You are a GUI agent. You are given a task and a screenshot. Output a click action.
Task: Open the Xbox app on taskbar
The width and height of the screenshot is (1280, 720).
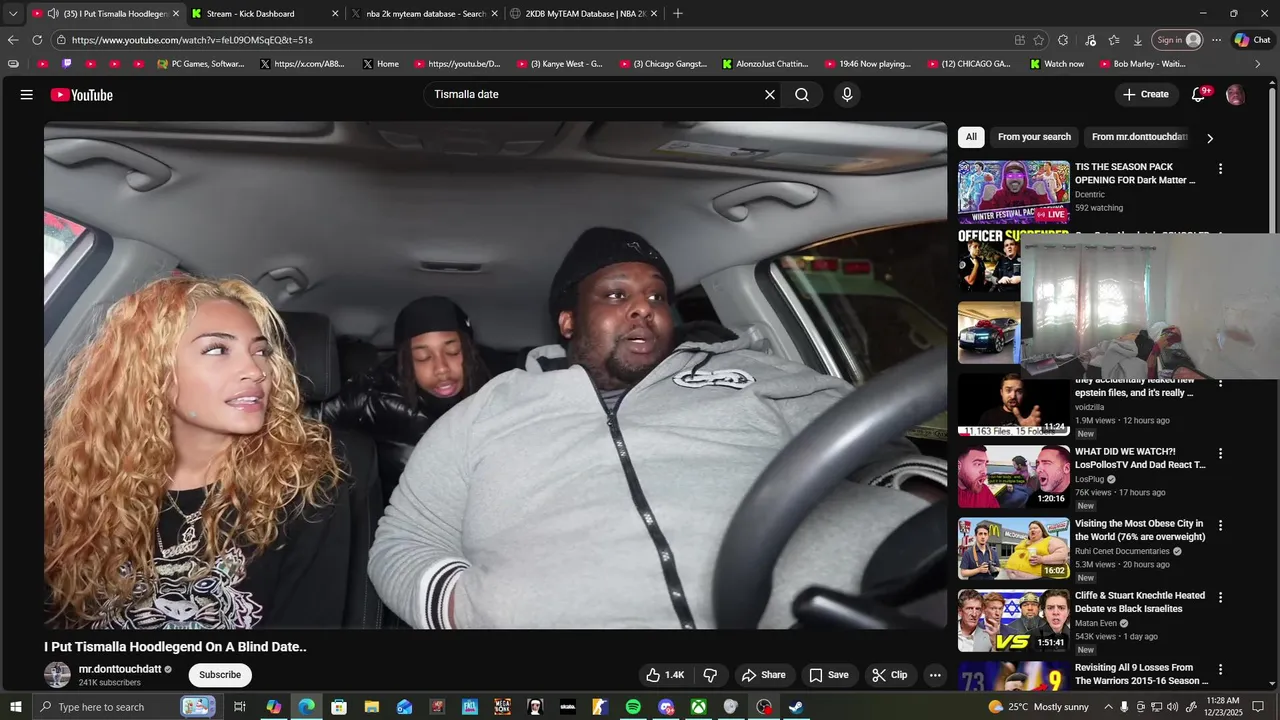[x=699, y=707]
